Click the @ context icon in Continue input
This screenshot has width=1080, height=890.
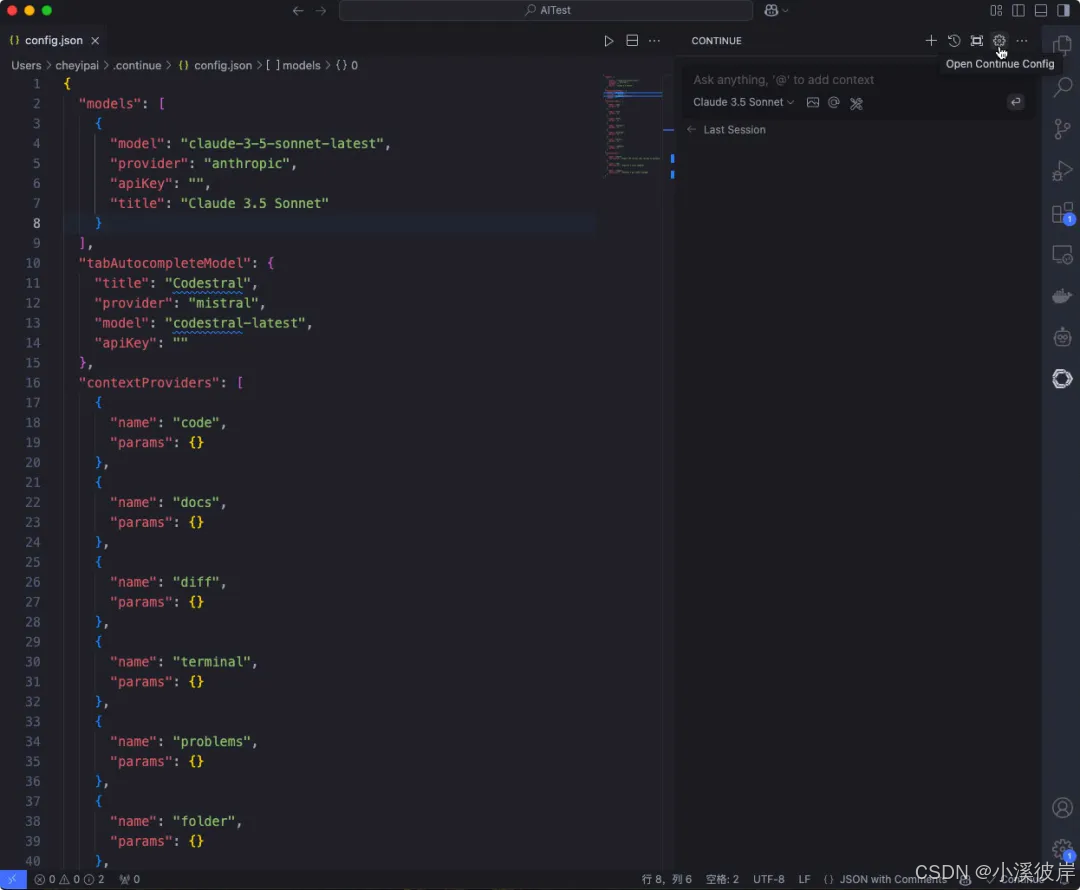834,102
